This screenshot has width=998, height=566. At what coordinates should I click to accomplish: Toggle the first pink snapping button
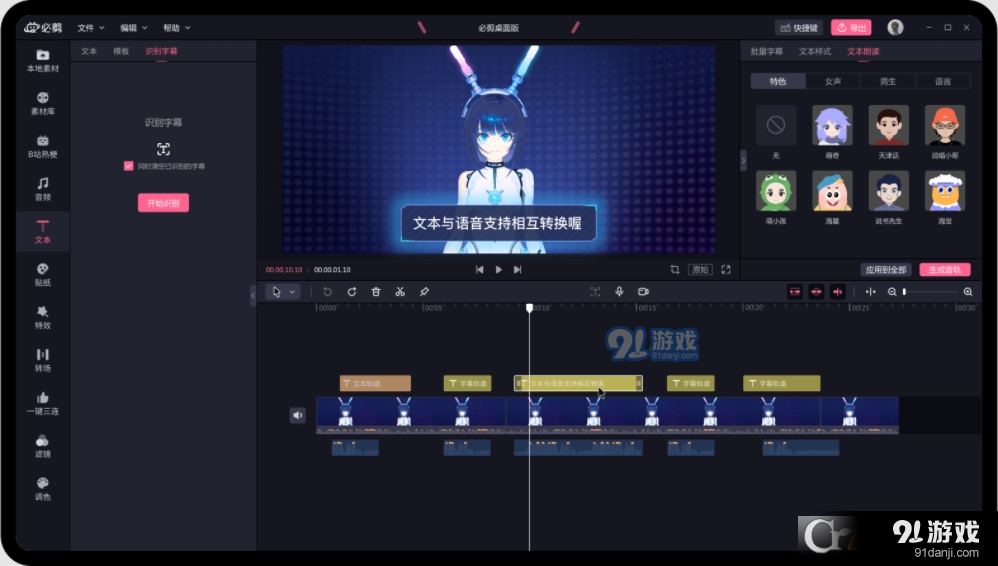point(795,292)
